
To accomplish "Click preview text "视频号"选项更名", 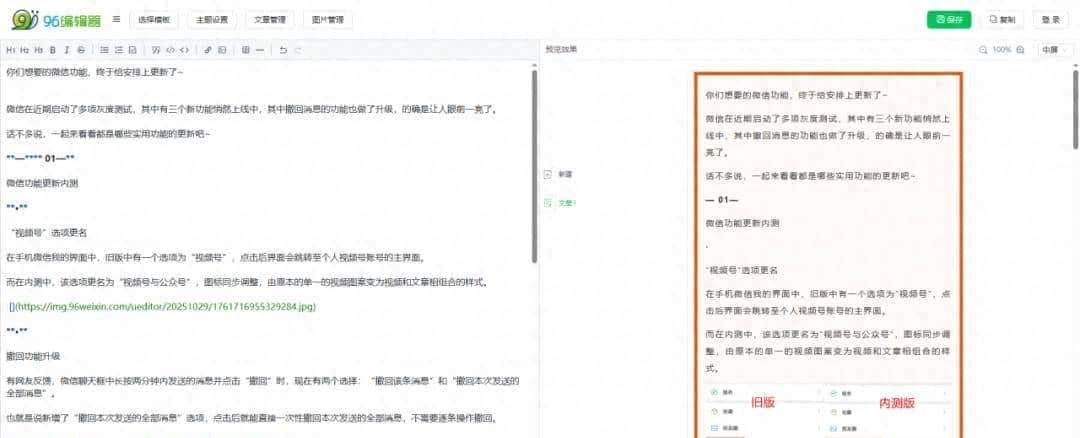I will tap(744, 270).
